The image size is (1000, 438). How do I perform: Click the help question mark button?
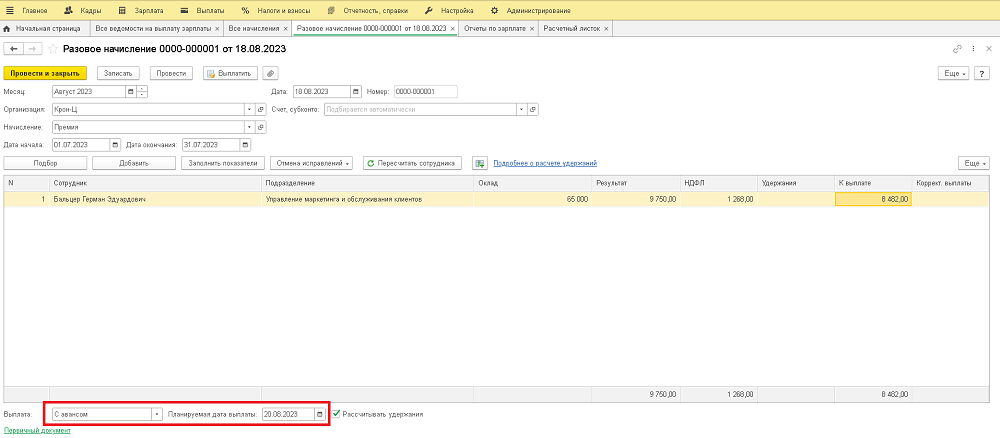[x=983, y=73]
